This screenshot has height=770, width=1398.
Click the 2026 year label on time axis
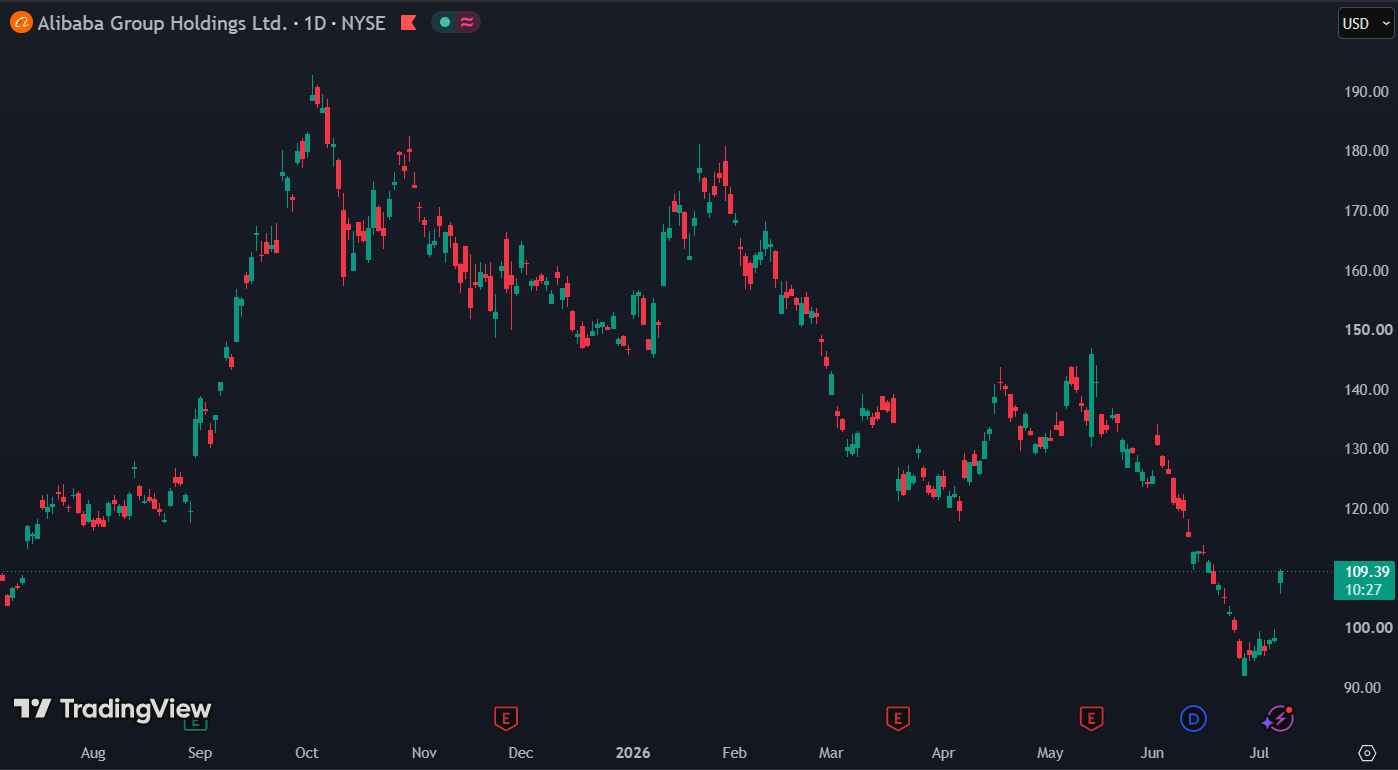coord(633,753)
